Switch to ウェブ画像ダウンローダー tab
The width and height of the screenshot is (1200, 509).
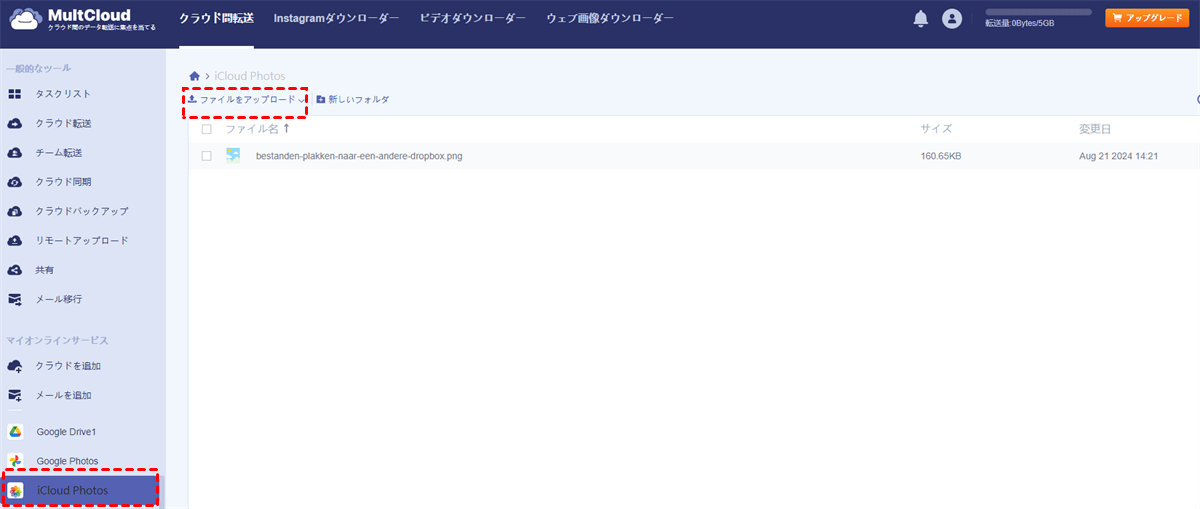pyautogui.click(x=610, y=18)
